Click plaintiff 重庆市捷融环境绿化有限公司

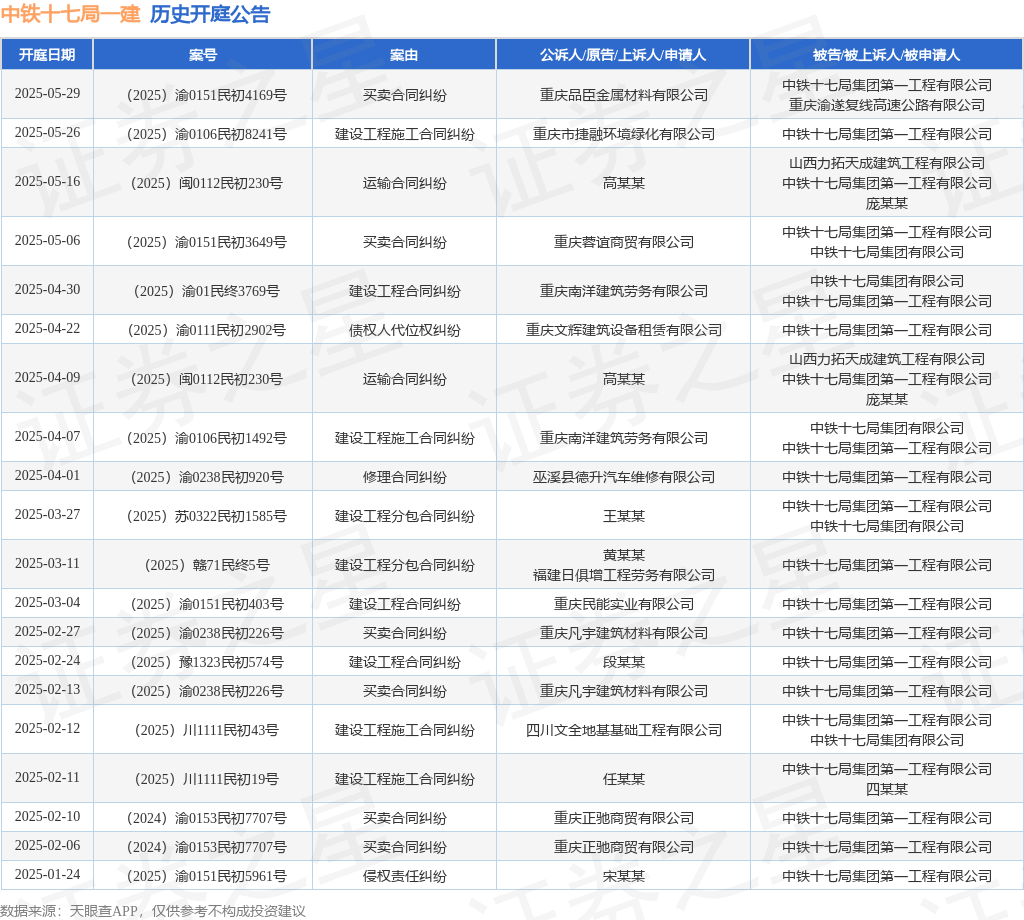click(624, 134)
